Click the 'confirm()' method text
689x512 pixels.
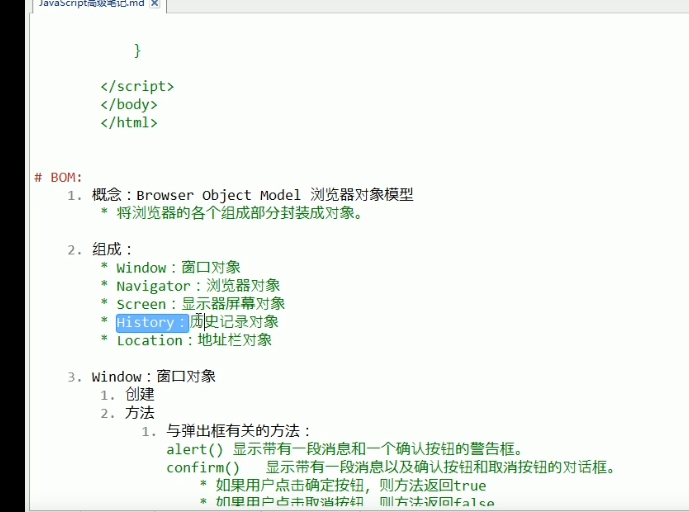pyautogui.click(x=203, y=468)
